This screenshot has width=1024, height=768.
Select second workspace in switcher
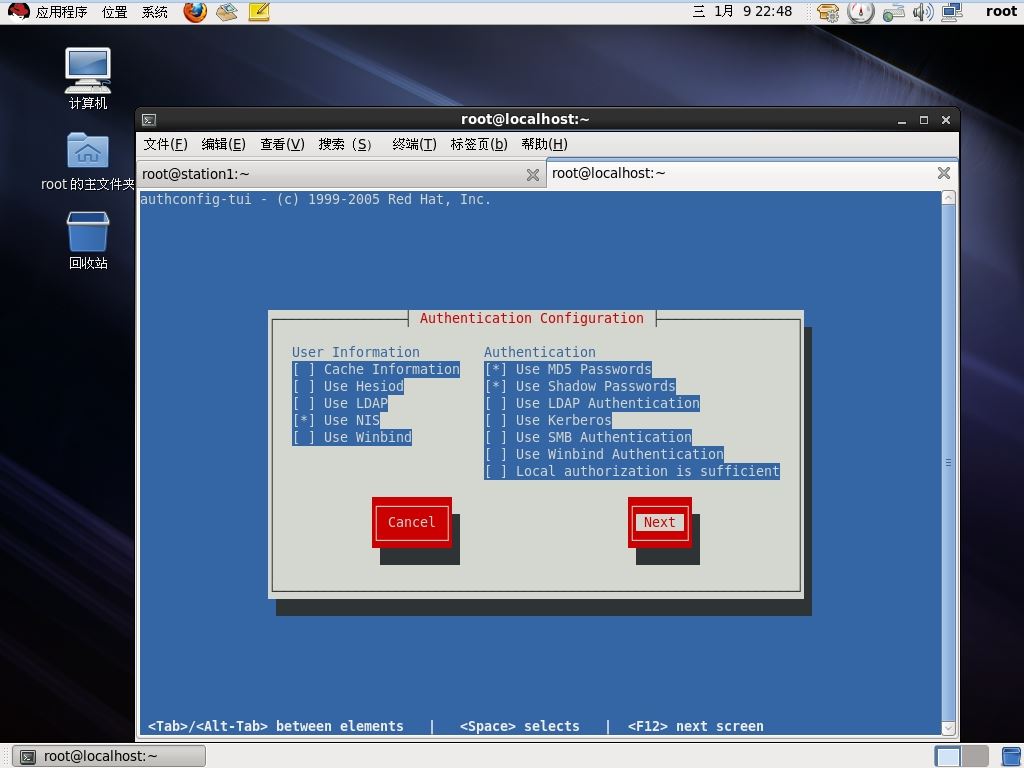click(974, 756)
